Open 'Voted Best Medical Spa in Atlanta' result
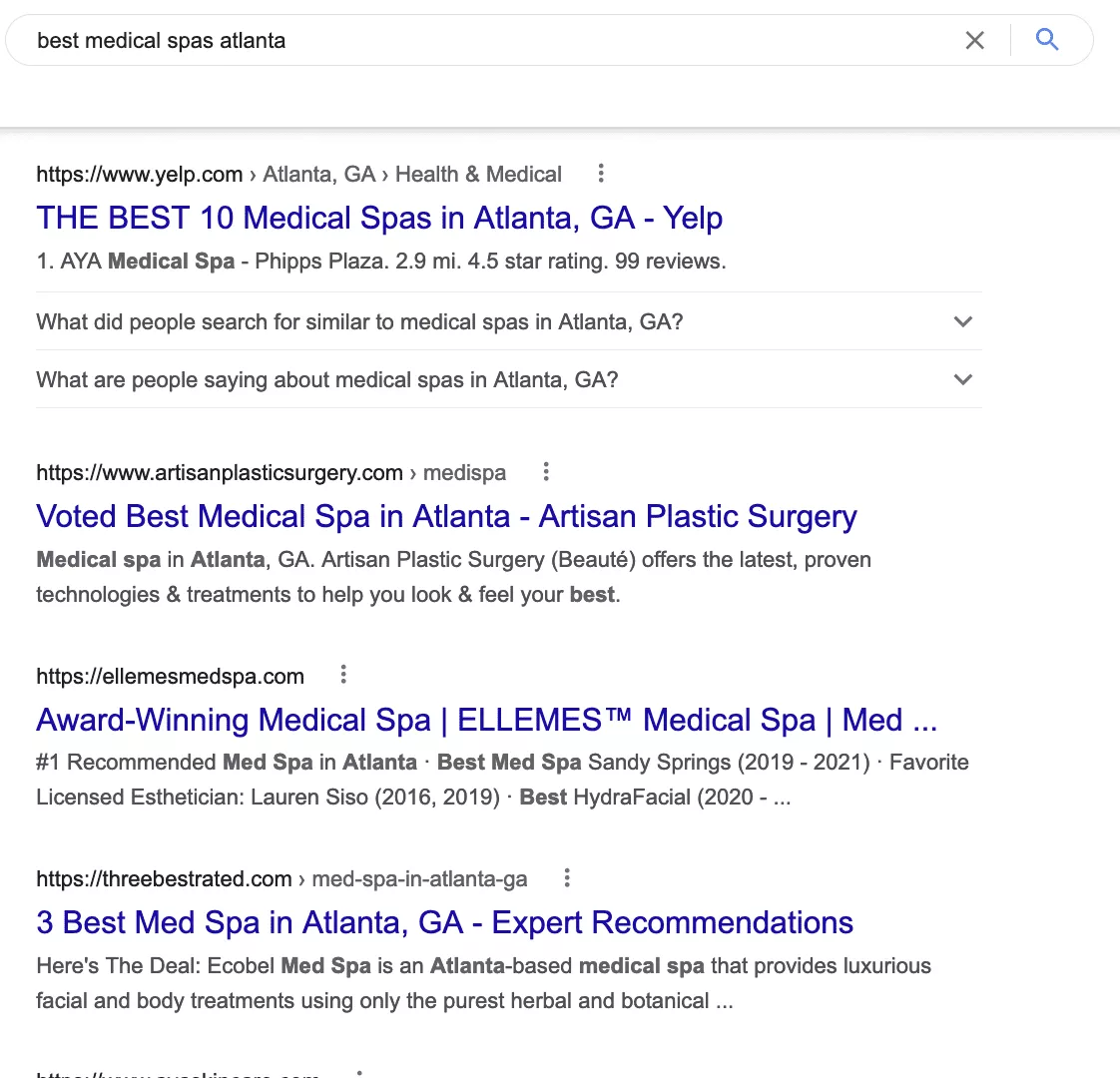 (446, 516)
